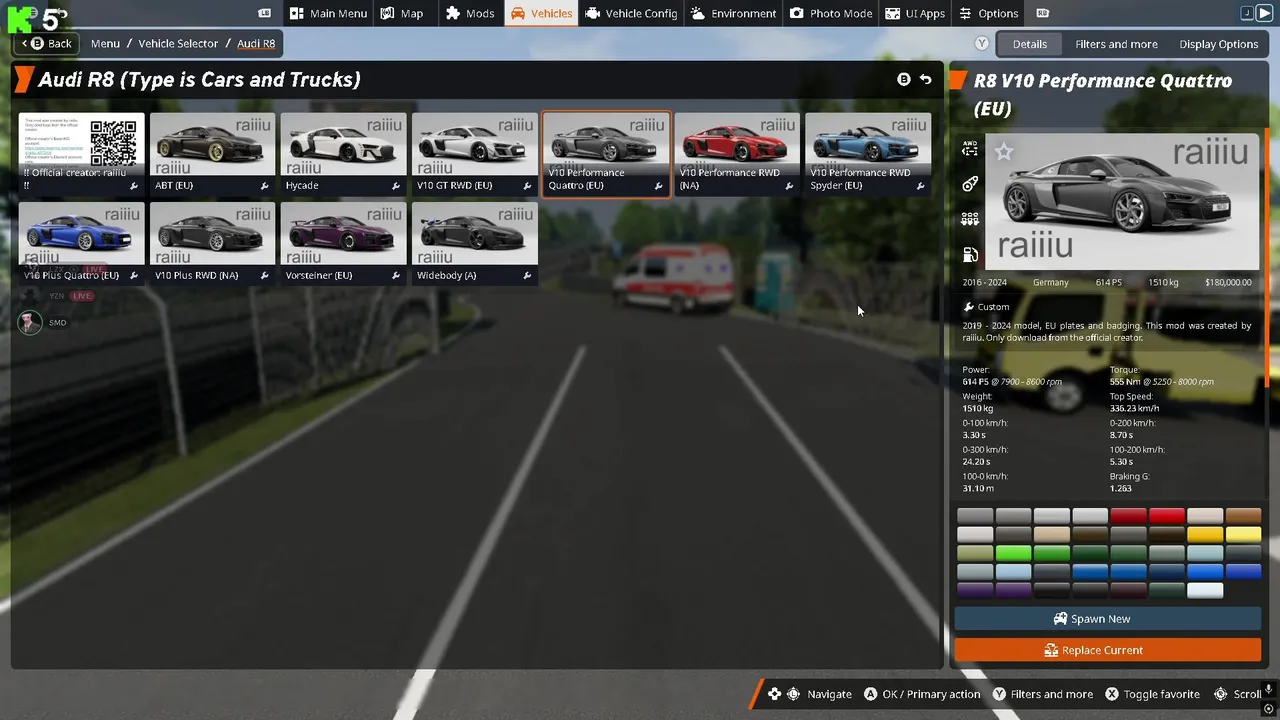Select the ABT (EU) configuration
The width and height of the screenshot is (1280, 720).
point(212,153)
